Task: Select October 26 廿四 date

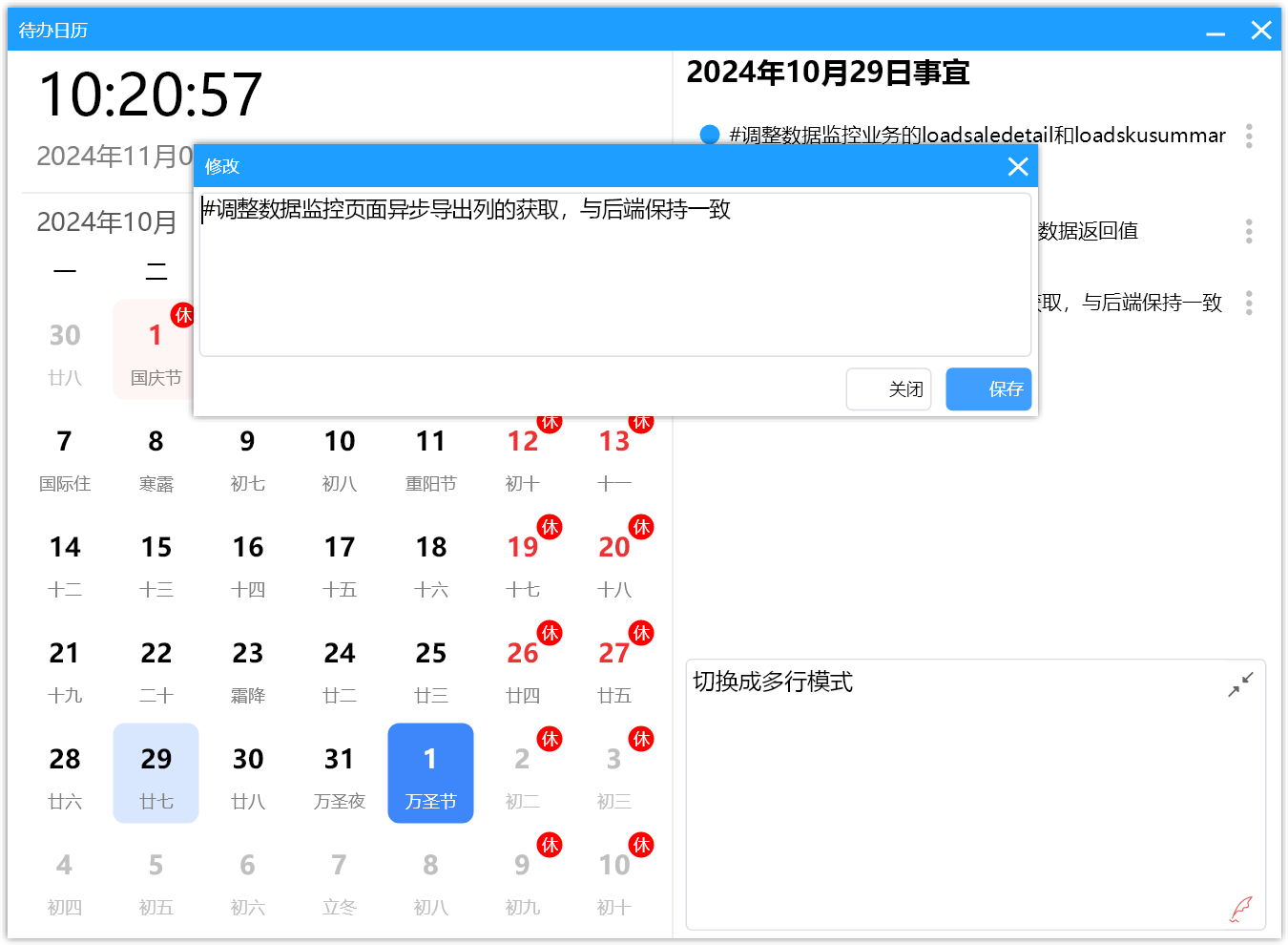Action: [x=523, y=667]
